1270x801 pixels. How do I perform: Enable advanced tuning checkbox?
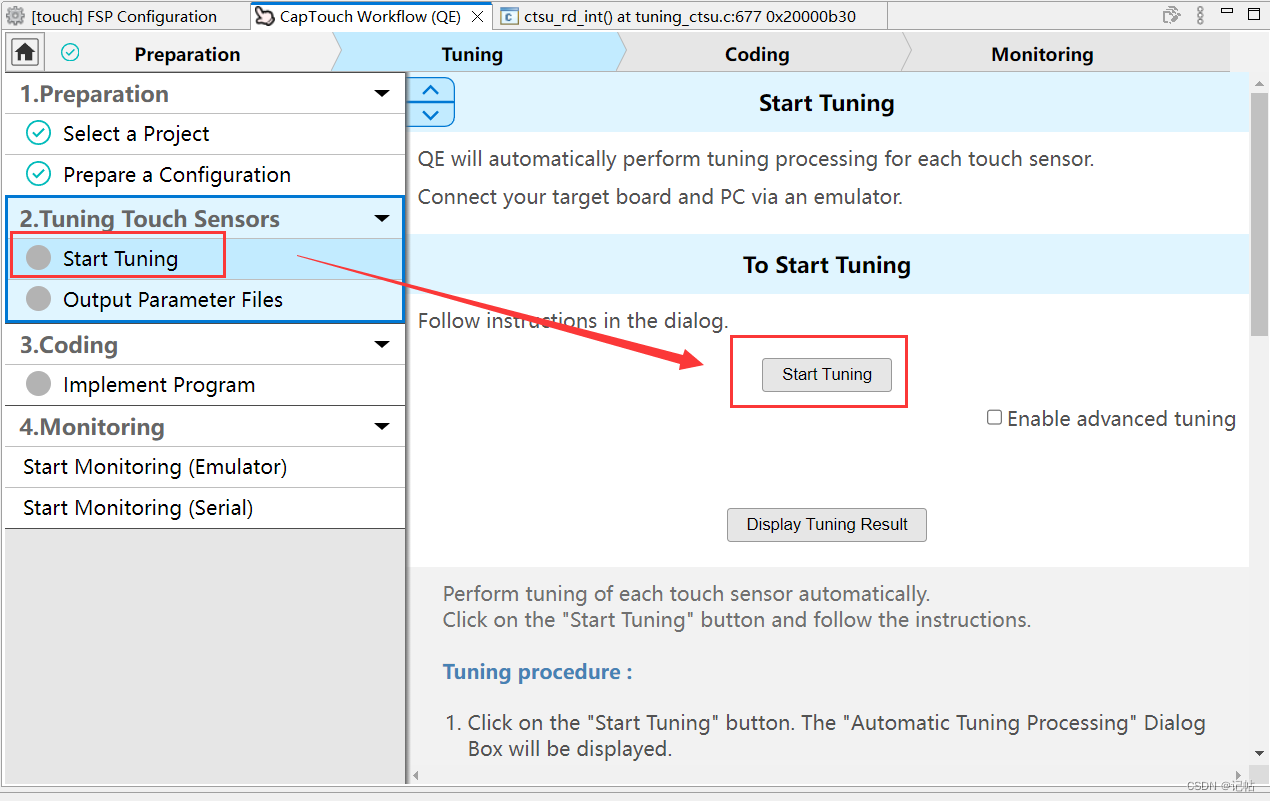(x=994, y=417)
